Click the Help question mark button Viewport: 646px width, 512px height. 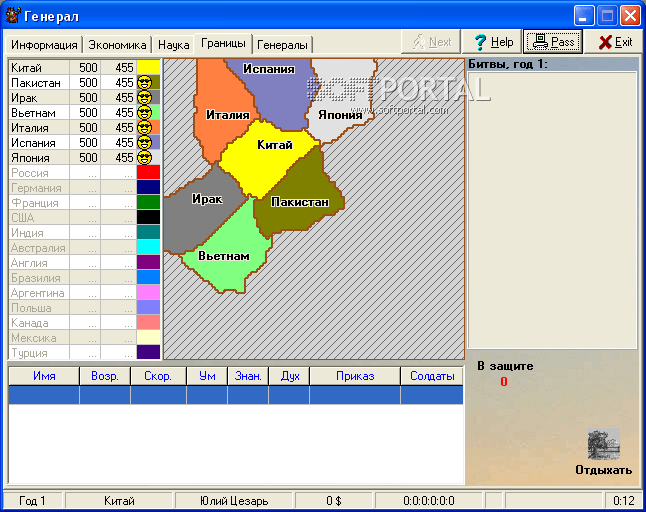[x=493, y=42]
